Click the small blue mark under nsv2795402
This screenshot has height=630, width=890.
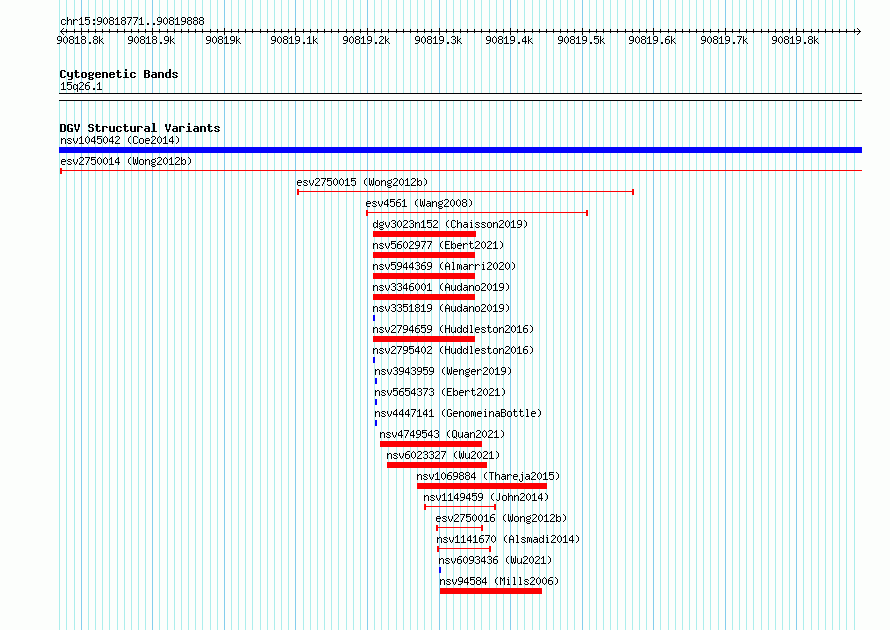(374, 360)
